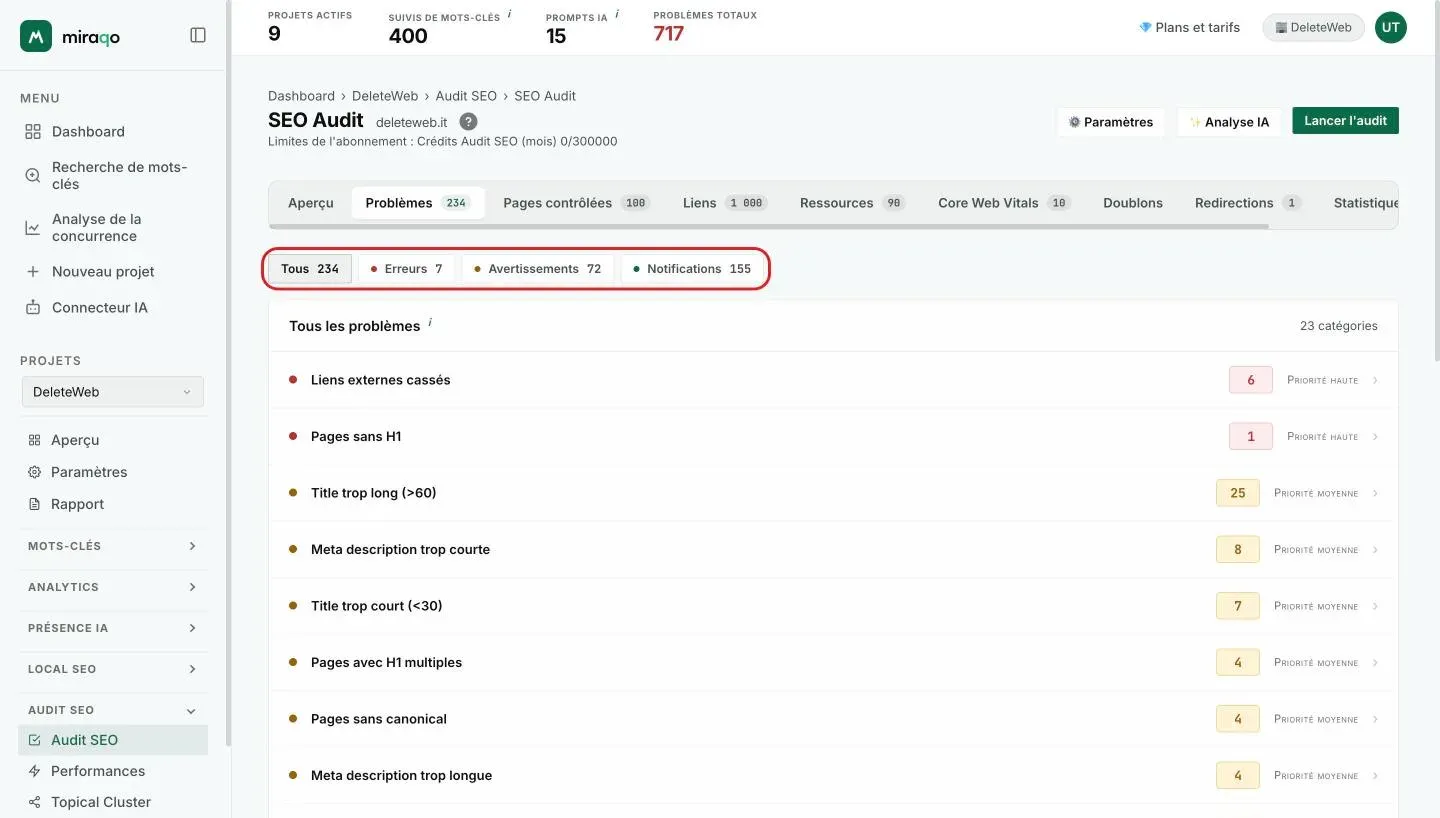Click the diamond icon beside Plans et tarifs

point(1145,28)
